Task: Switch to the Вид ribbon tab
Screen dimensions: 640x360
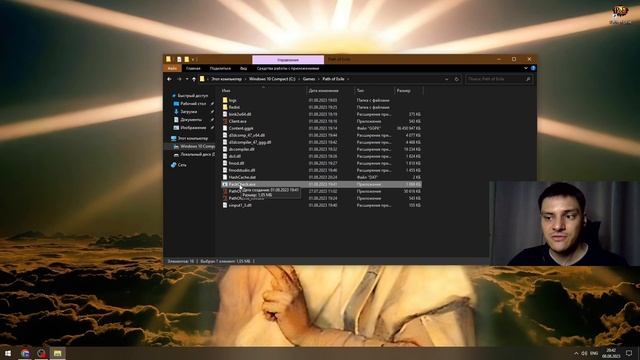Action: [x=244, y=68]
